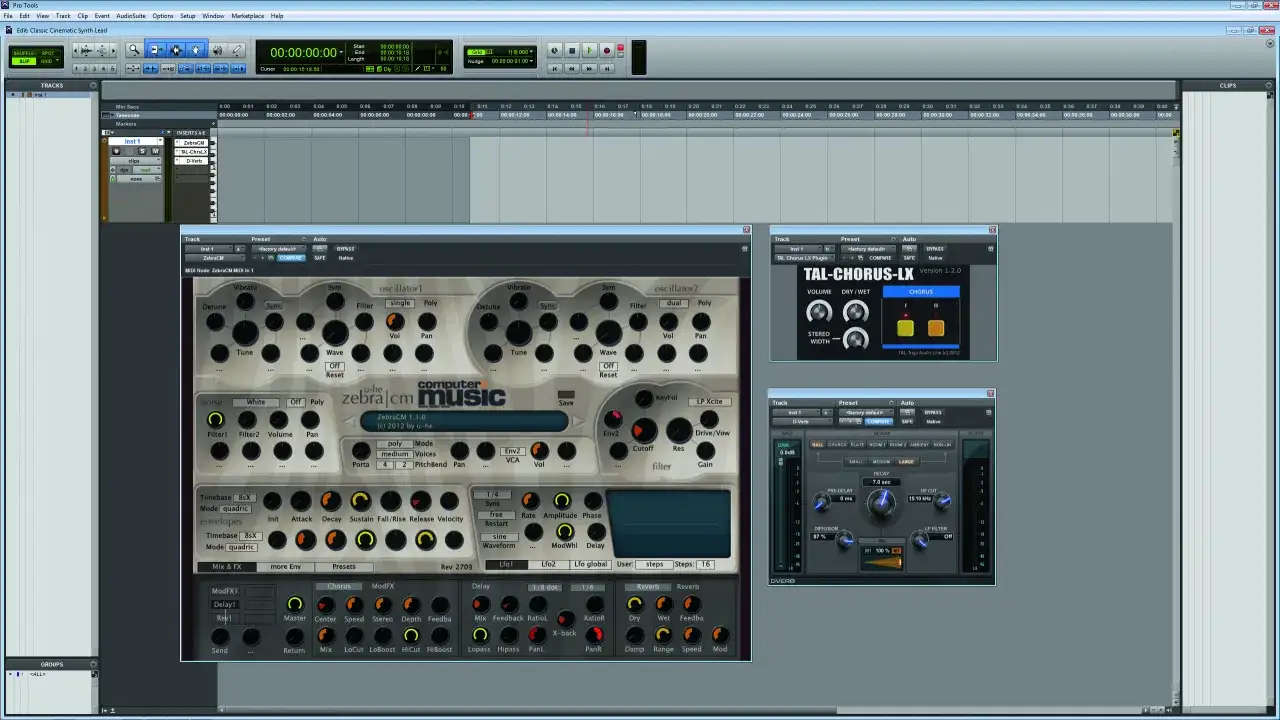
Task: Select the CHURCH reverb algorithm in D-Verb
Action: (837, 444)
